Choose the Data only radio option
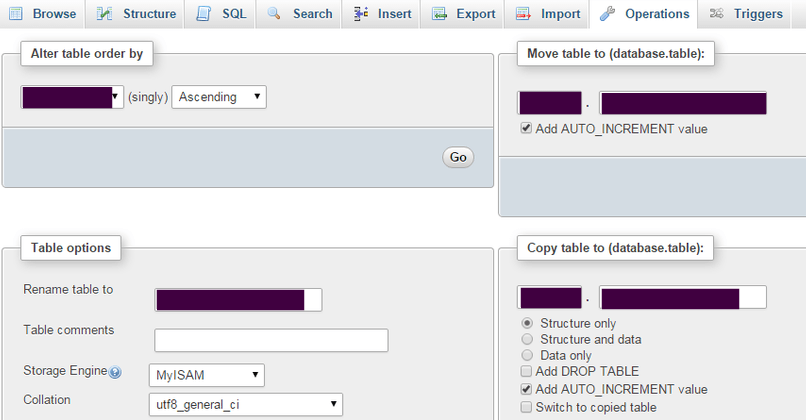This screenshot has width=806, height=420. (527, 355)
